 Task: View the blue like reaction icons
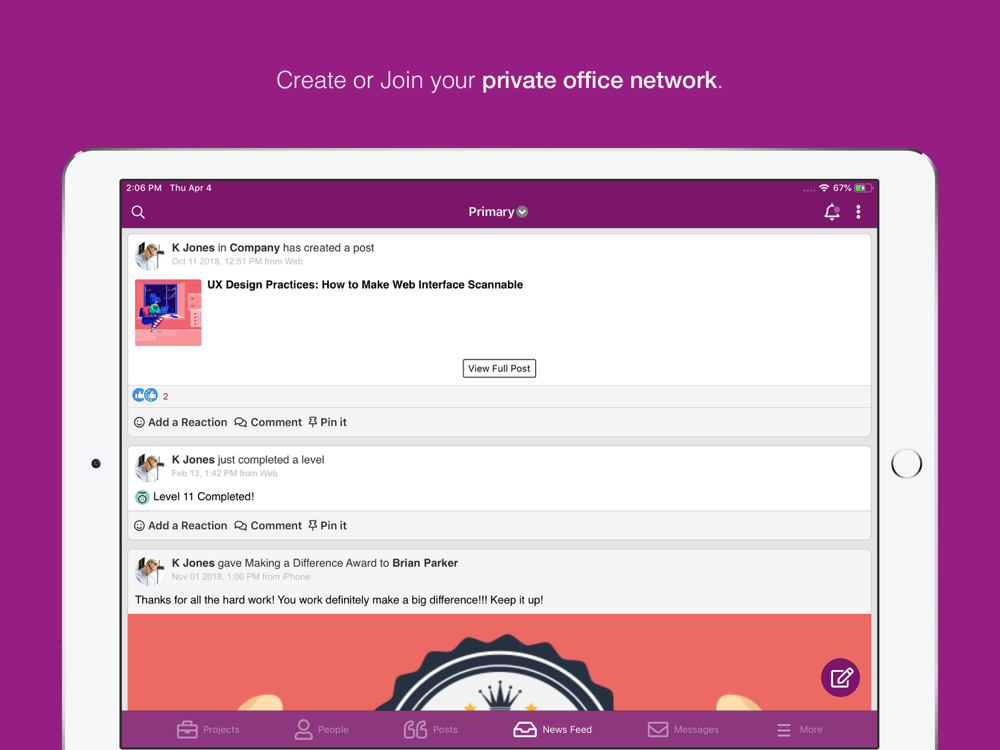coord(145,395)
